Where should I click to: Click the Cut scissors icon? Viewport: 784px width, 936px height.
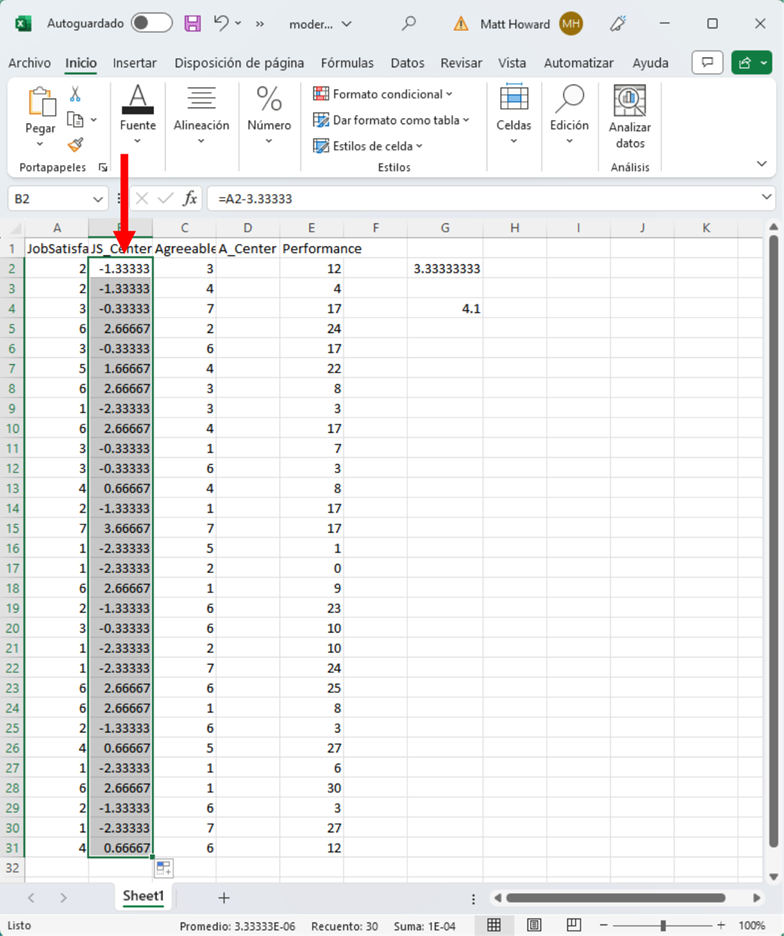[x=75, y=94]
